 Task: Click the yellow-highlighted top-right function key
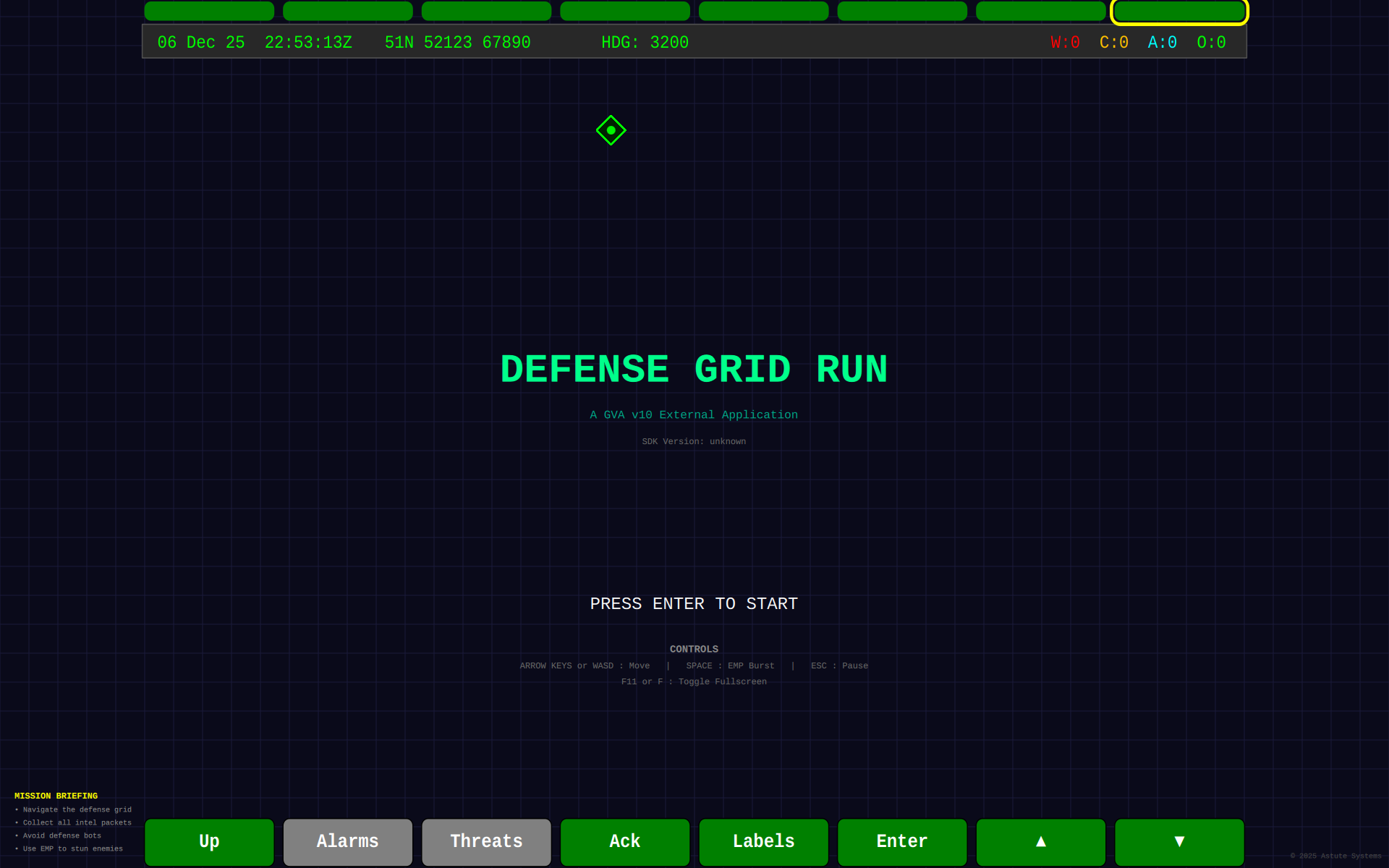tap(1179, 11)
